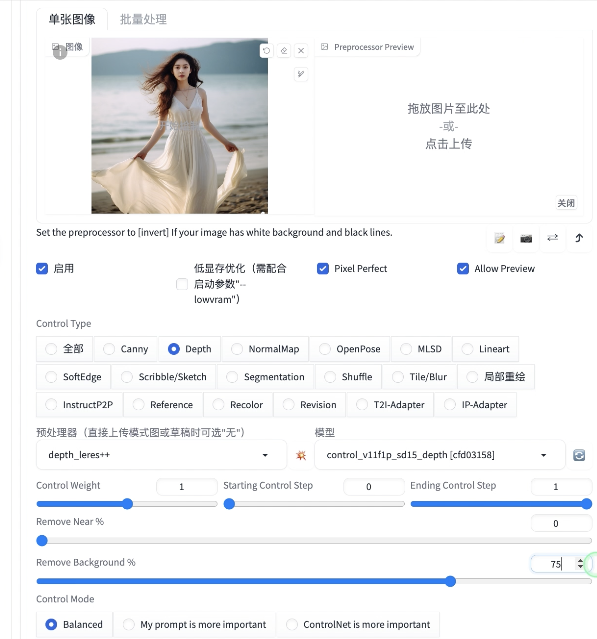Click the upward arrow send dimensions icon
This screenshot has height=639, width=597.
579,238
